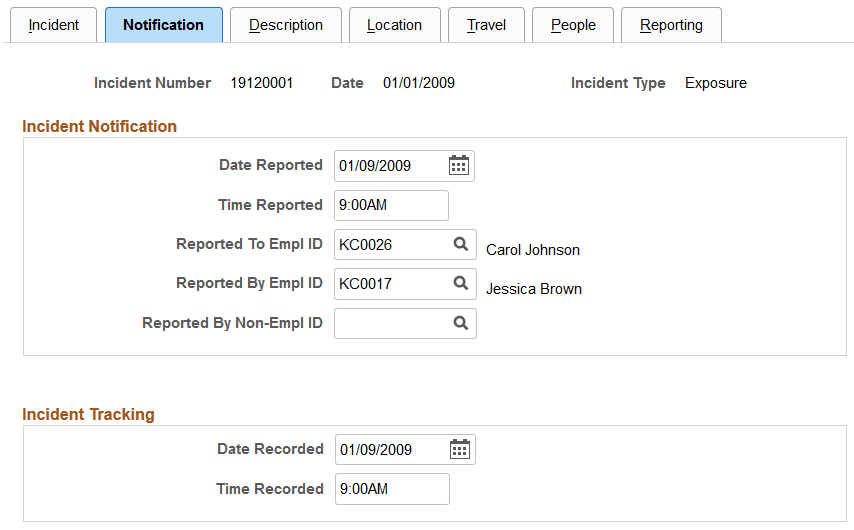Click the Incident Number label
854x530 pixels.
152,83
